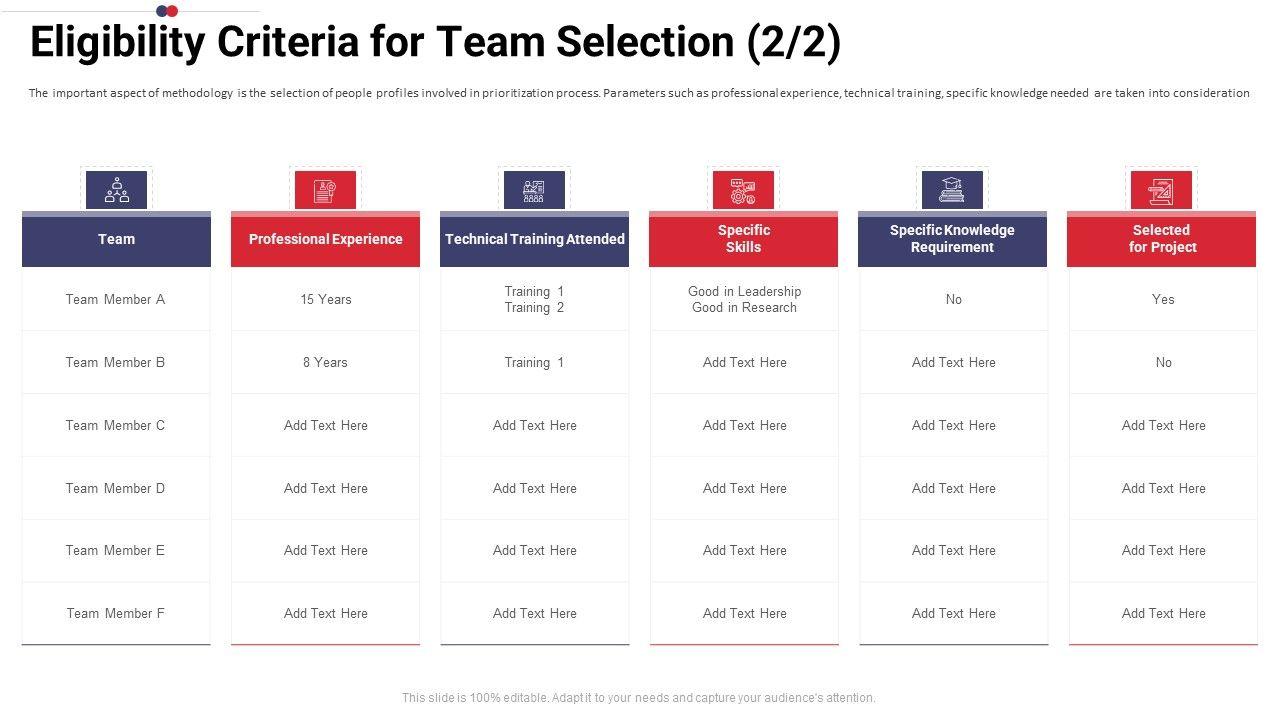Image resolution: width=1280 pixels, height=720 pixels.
Task: Click the slide title Eligibility Criteria text
Action: click(435, 43)
